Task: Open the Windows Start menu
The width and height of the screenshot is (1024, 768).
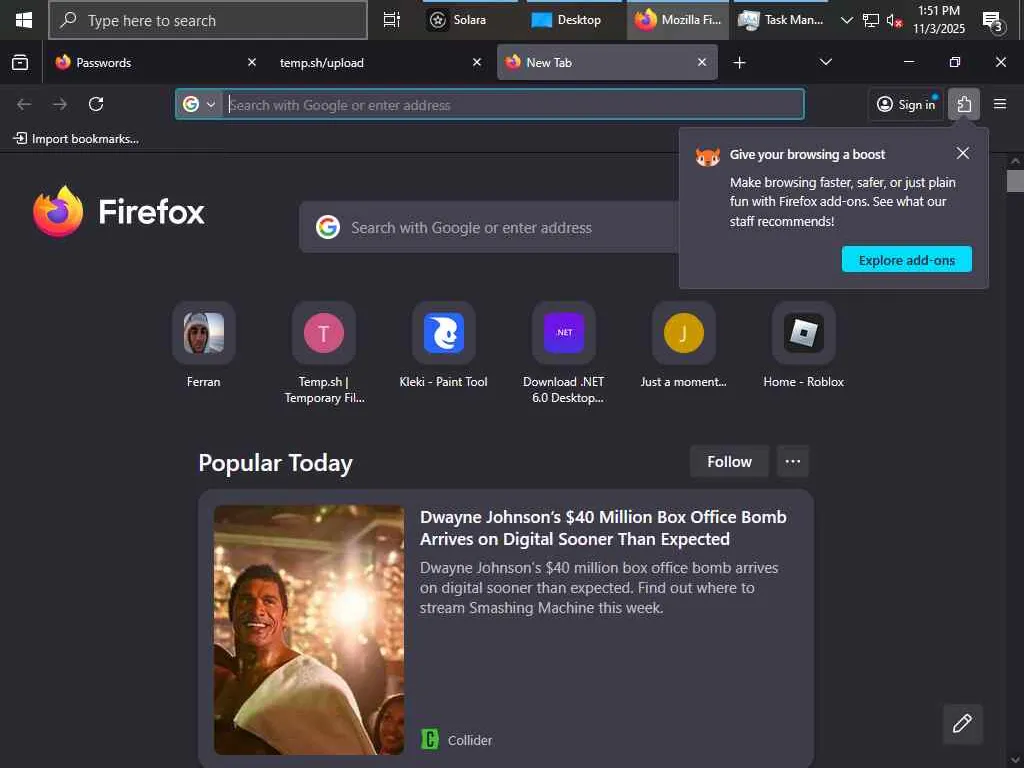Action: coord(24,20)
